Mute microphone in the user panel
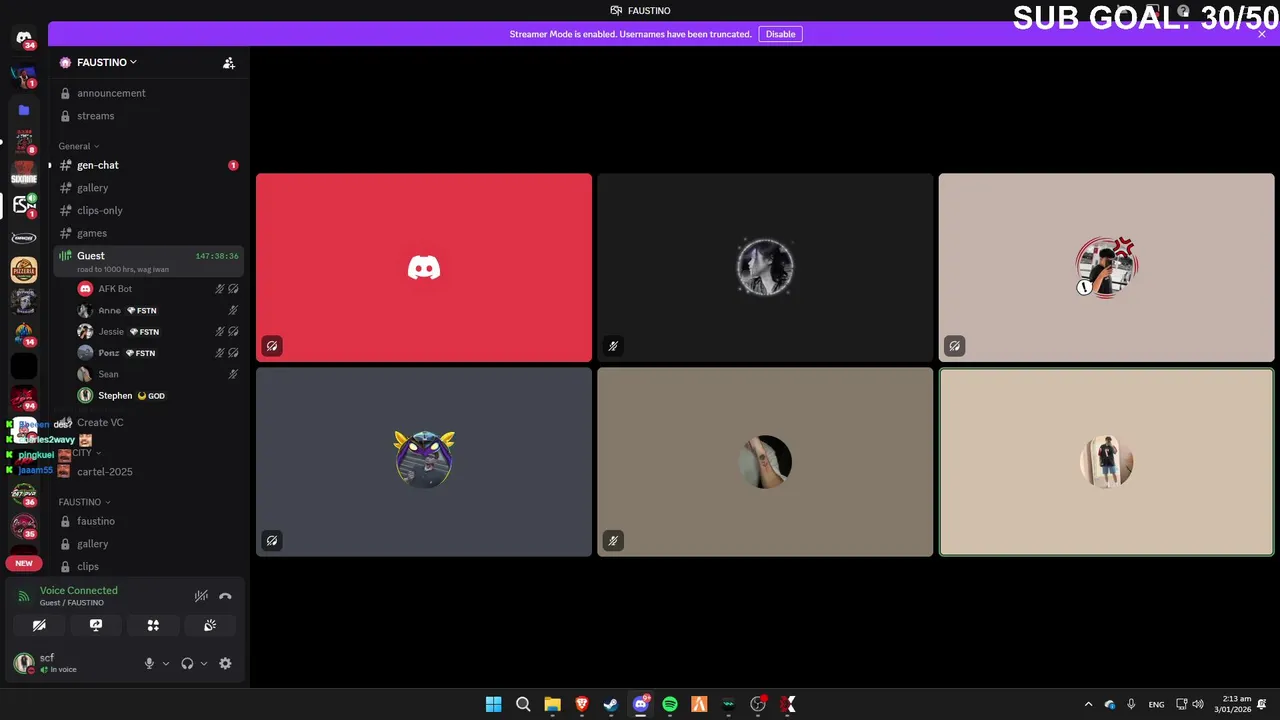 tap(149, 663)
